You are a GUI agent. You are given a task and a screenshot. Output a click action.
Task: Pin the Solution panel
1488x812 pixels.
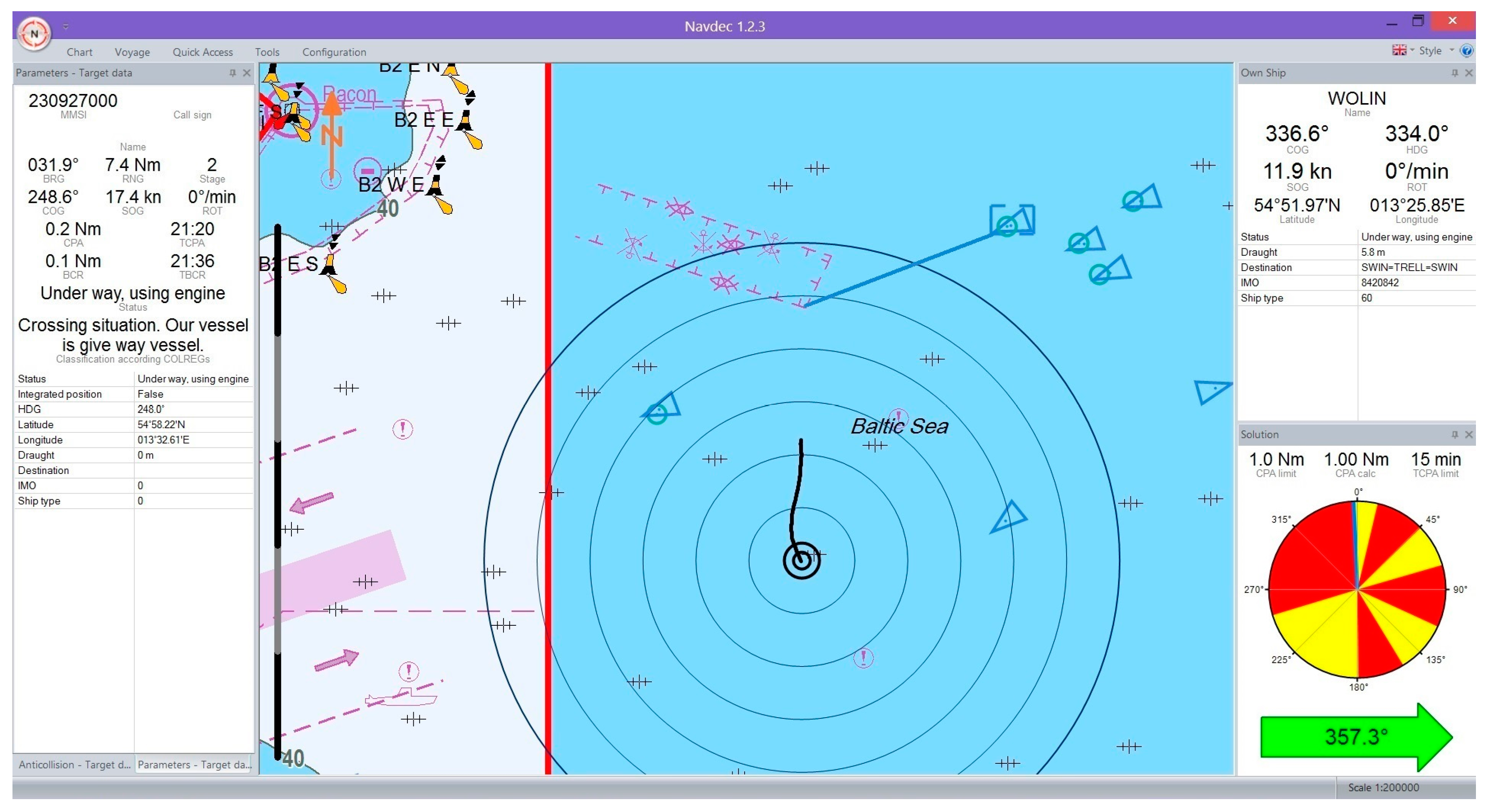[x=1454, y=434]
